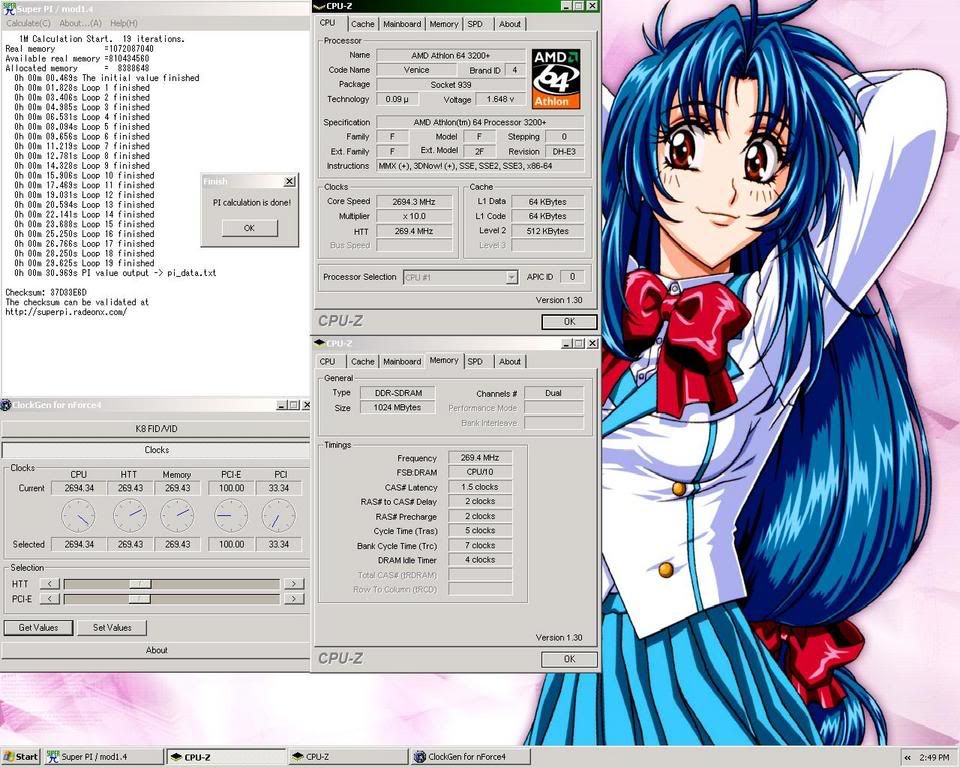Switch to the Mainboard tab in CPU-Z
The image size is (960, 768).
click(402, 24)
